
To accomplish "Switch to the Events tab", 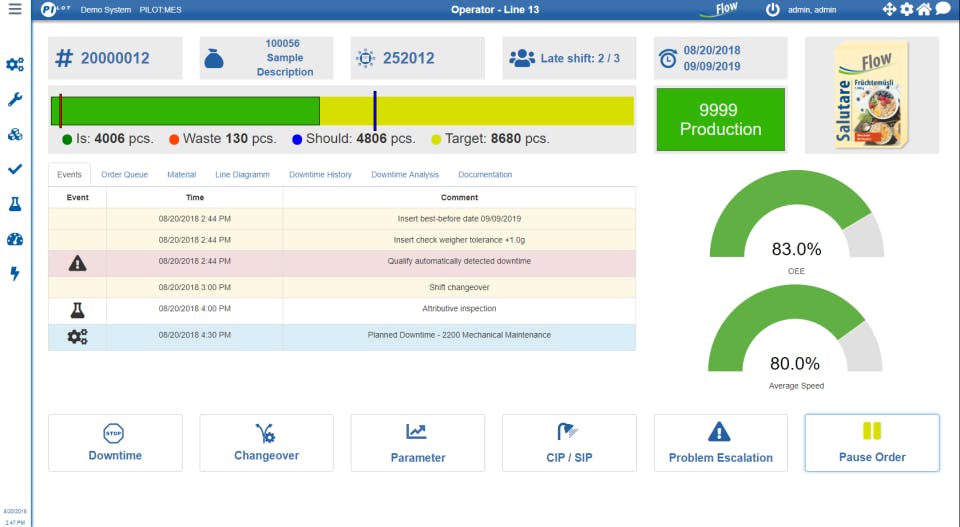I will pos(69,174).
